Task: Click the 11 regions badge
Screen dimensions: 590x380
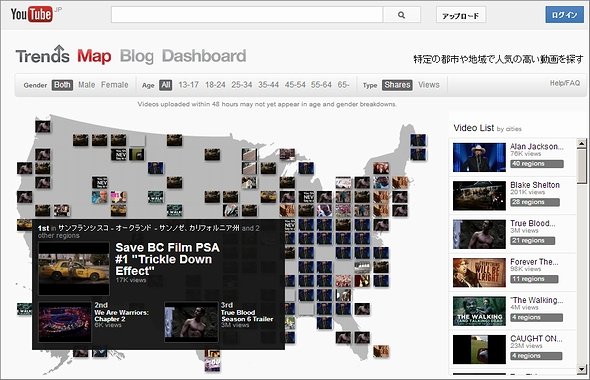Action: tap(534, 279)
